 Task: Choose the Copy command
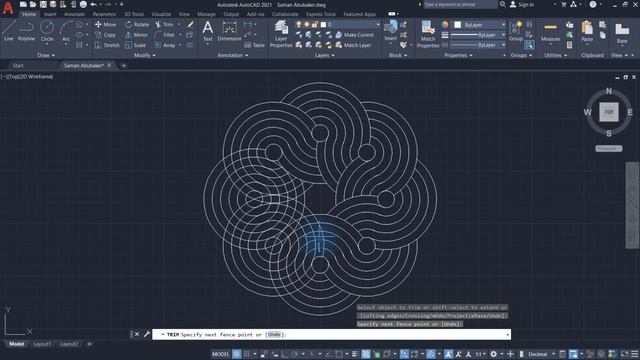[x=106, y=35]
